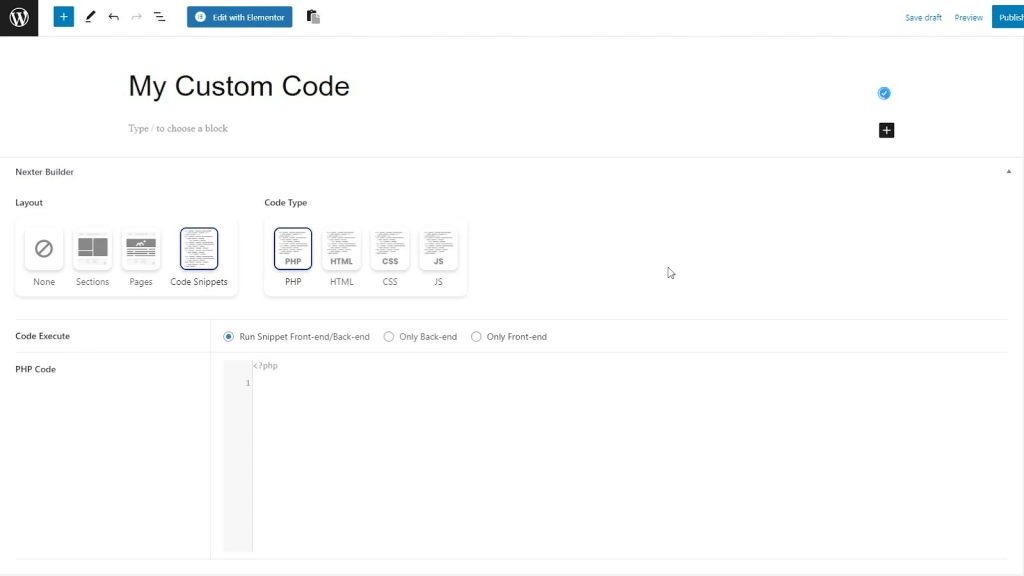The height and width of the screenshot is (576, 1024).
Task: Click the redo arrow
Action: (x=136, y=16)
